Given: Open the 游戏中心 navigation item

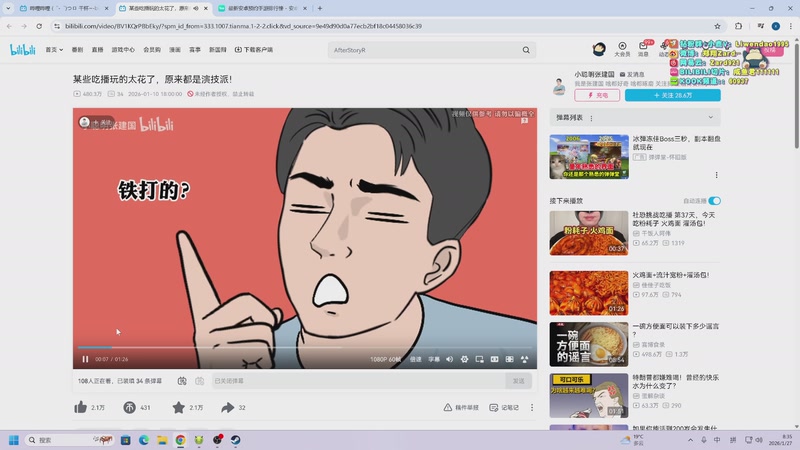Looking at the screenshot, I should (x=123, y=49).
